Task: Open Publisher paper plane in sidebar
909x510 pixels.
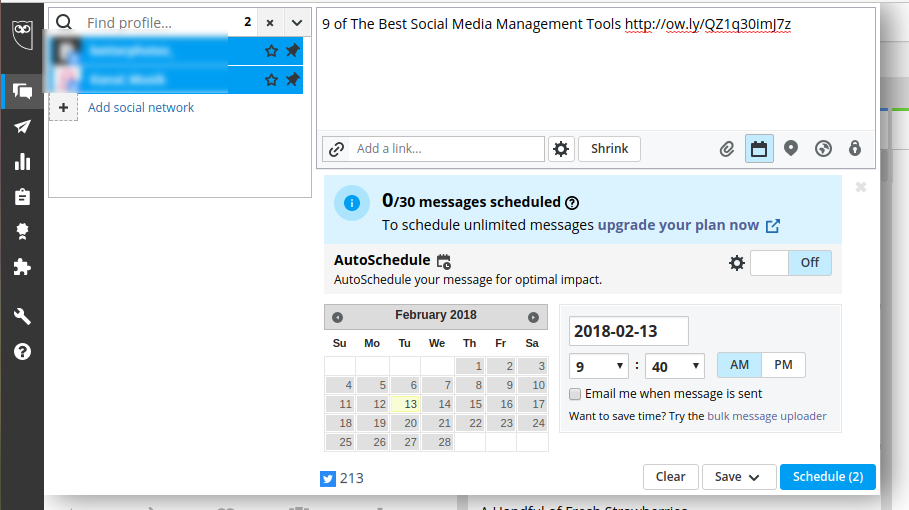Action: point(22,127)
